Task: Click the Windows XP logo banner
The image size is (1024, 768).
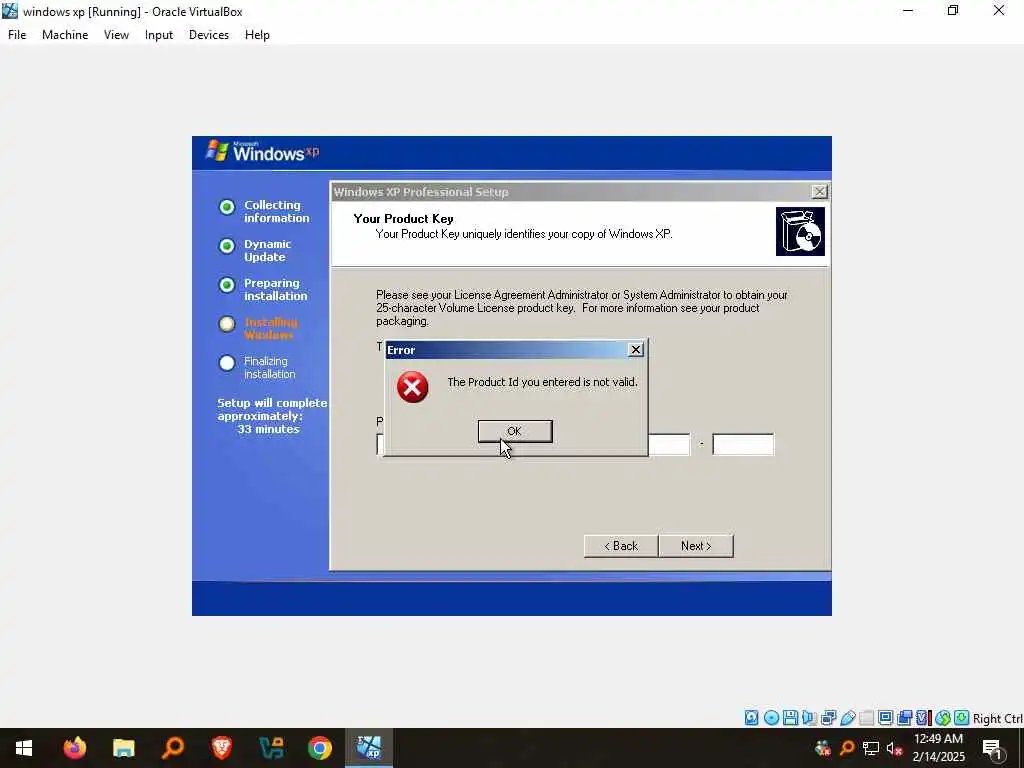Action: tap(263, 152)
